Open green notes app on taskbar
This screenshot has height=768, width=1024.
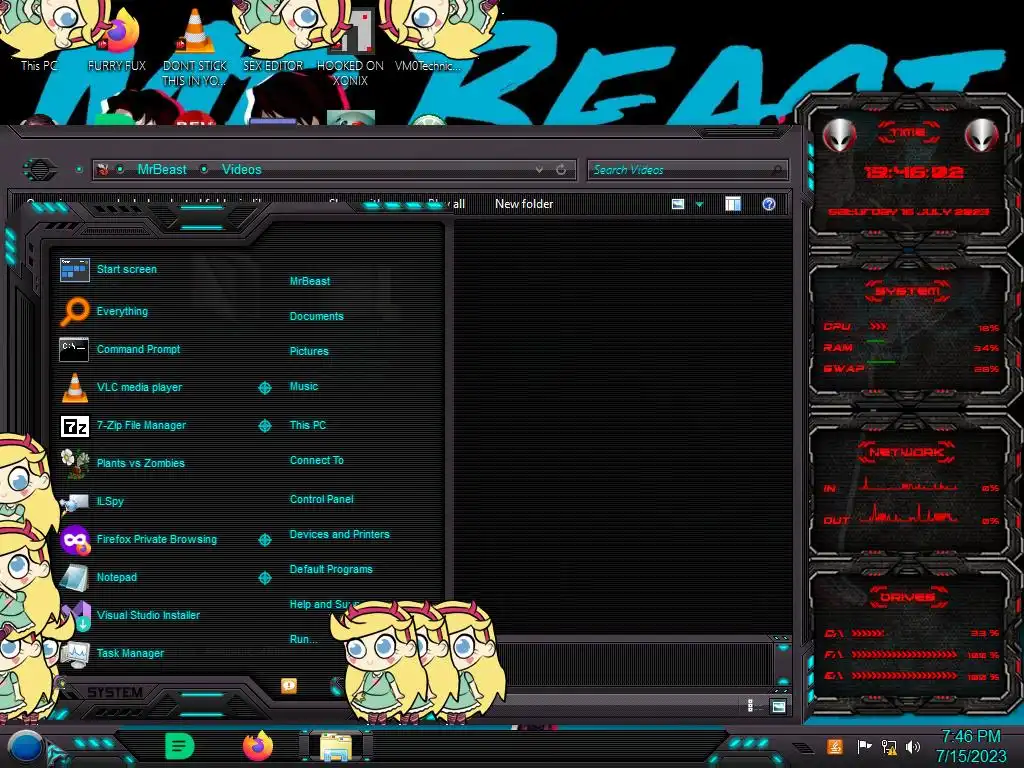pos(179,746)
